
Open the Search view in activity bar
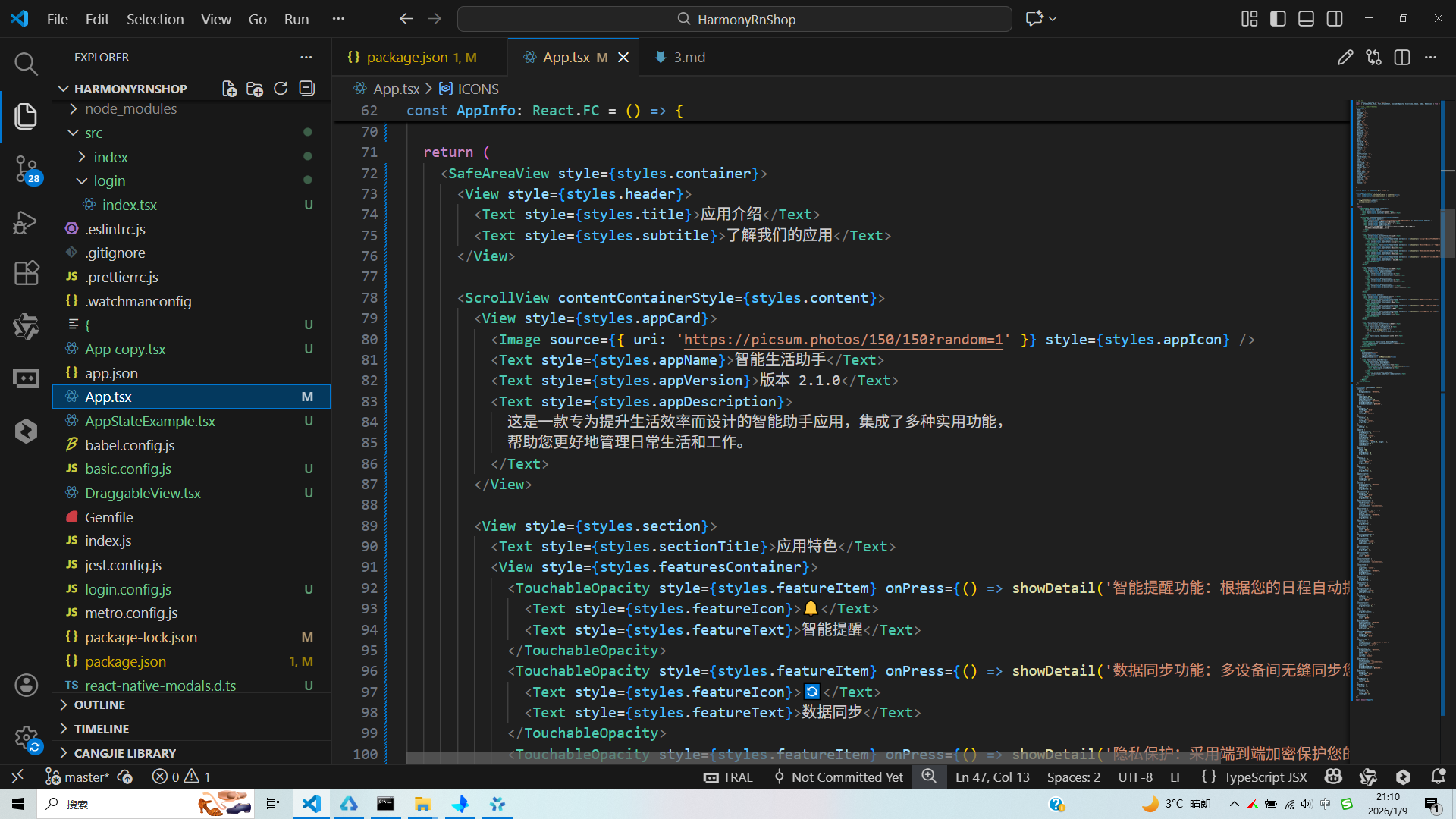click(x=26, y=64)
